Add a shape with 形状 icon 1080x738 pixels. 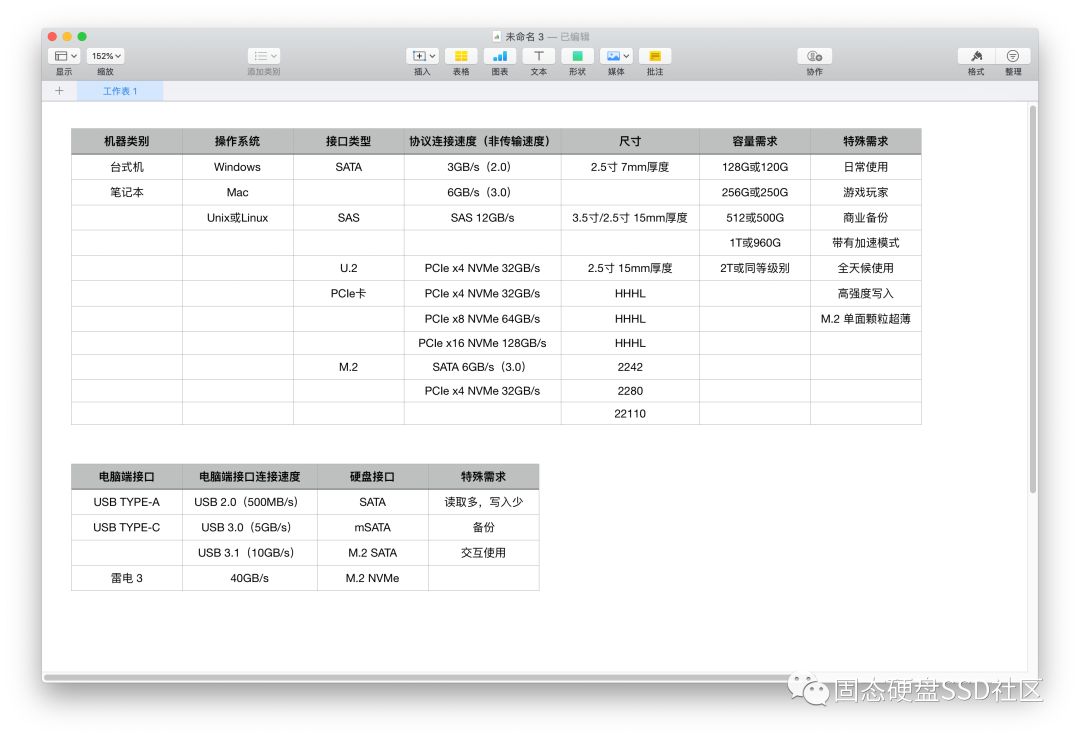click(577, 56)
